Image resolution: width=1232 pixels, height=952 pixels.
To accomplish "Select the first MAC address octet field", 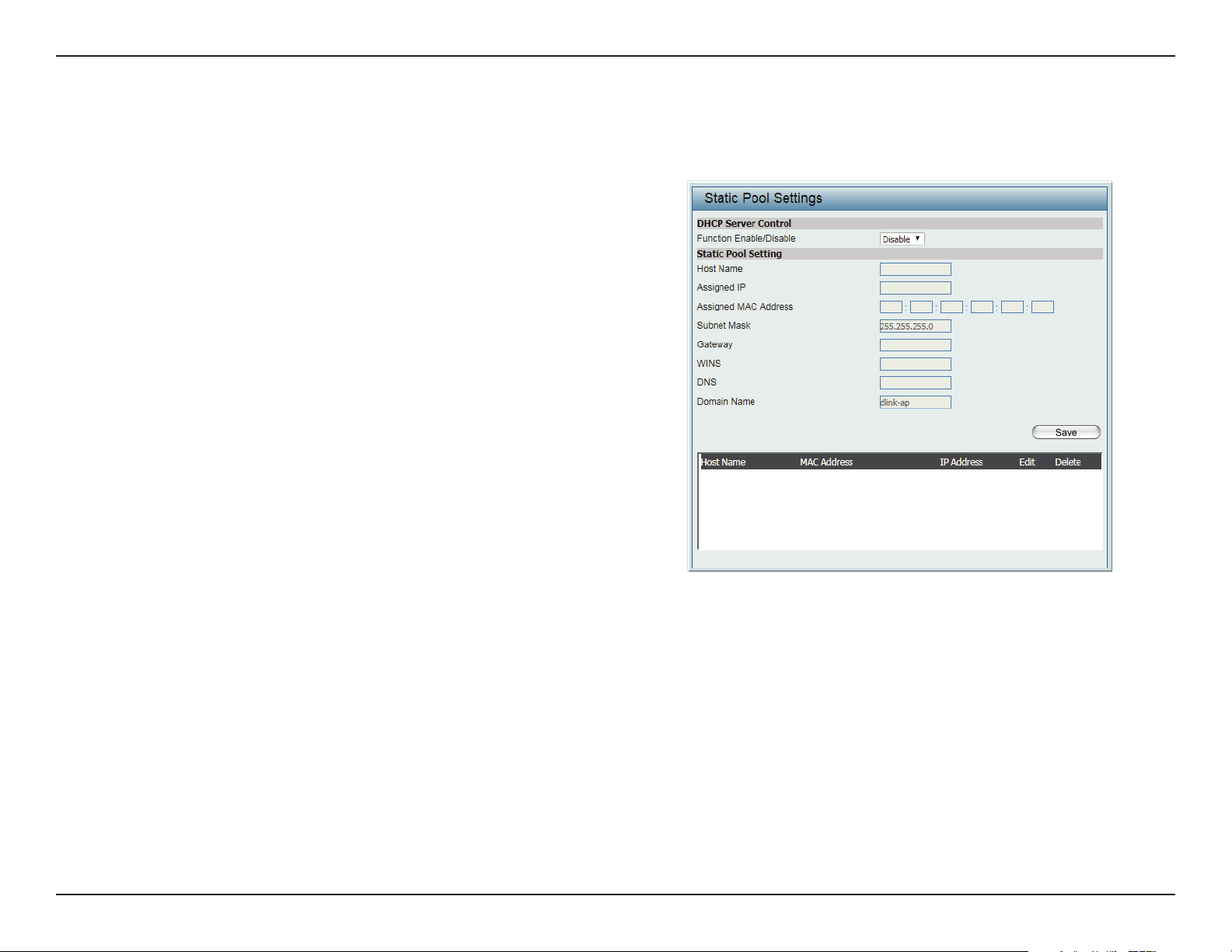I will [891, 307].
